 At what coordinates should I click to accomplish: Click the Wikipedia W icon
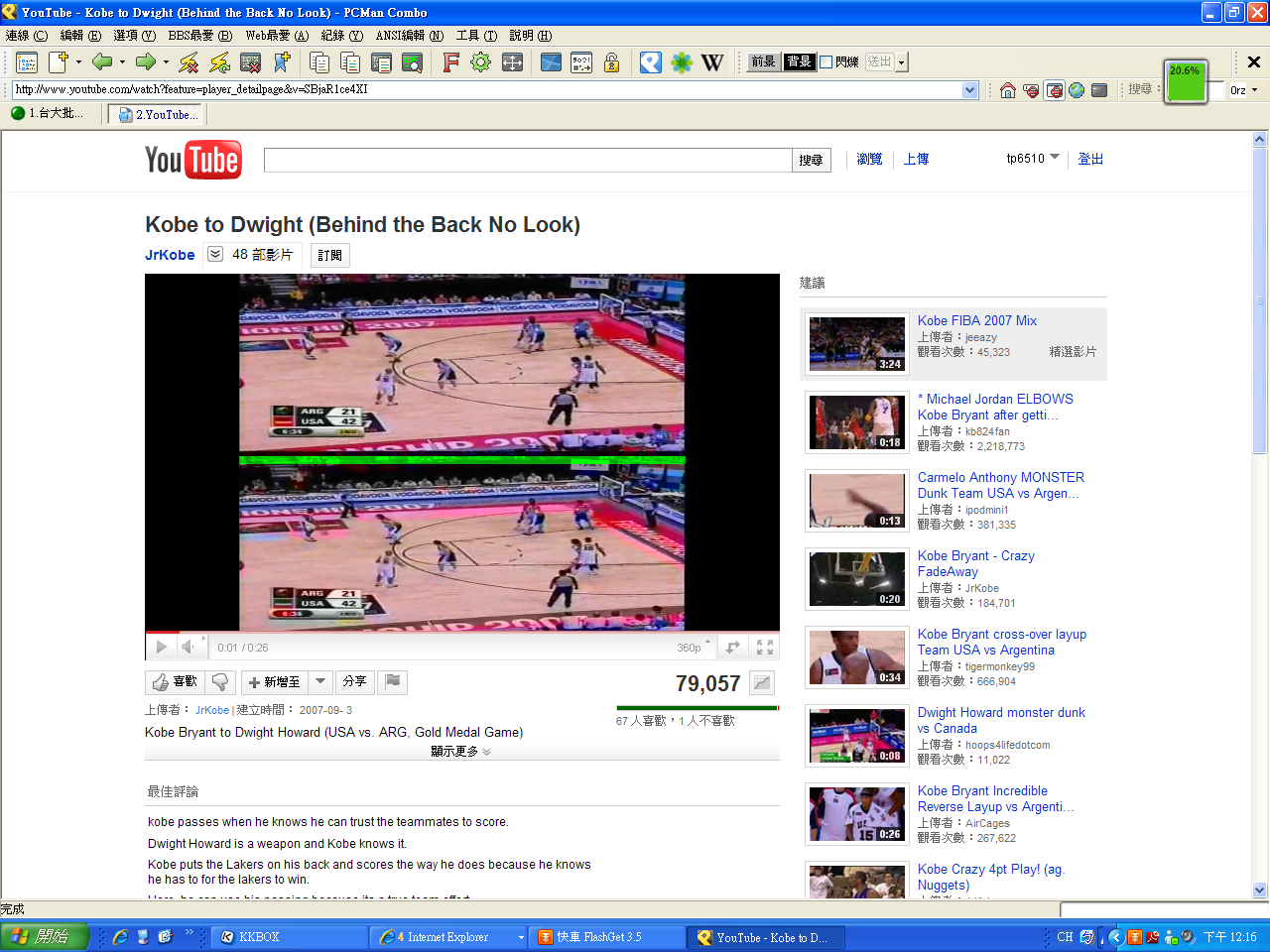click(x=712, y=62)
